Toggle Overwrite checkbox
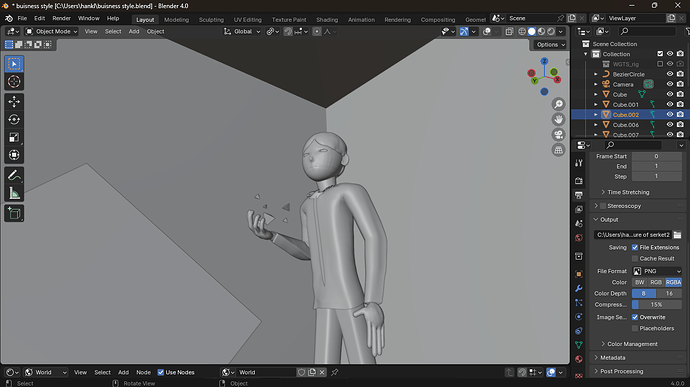The image size is (690, 387). [x=635, y=317]
